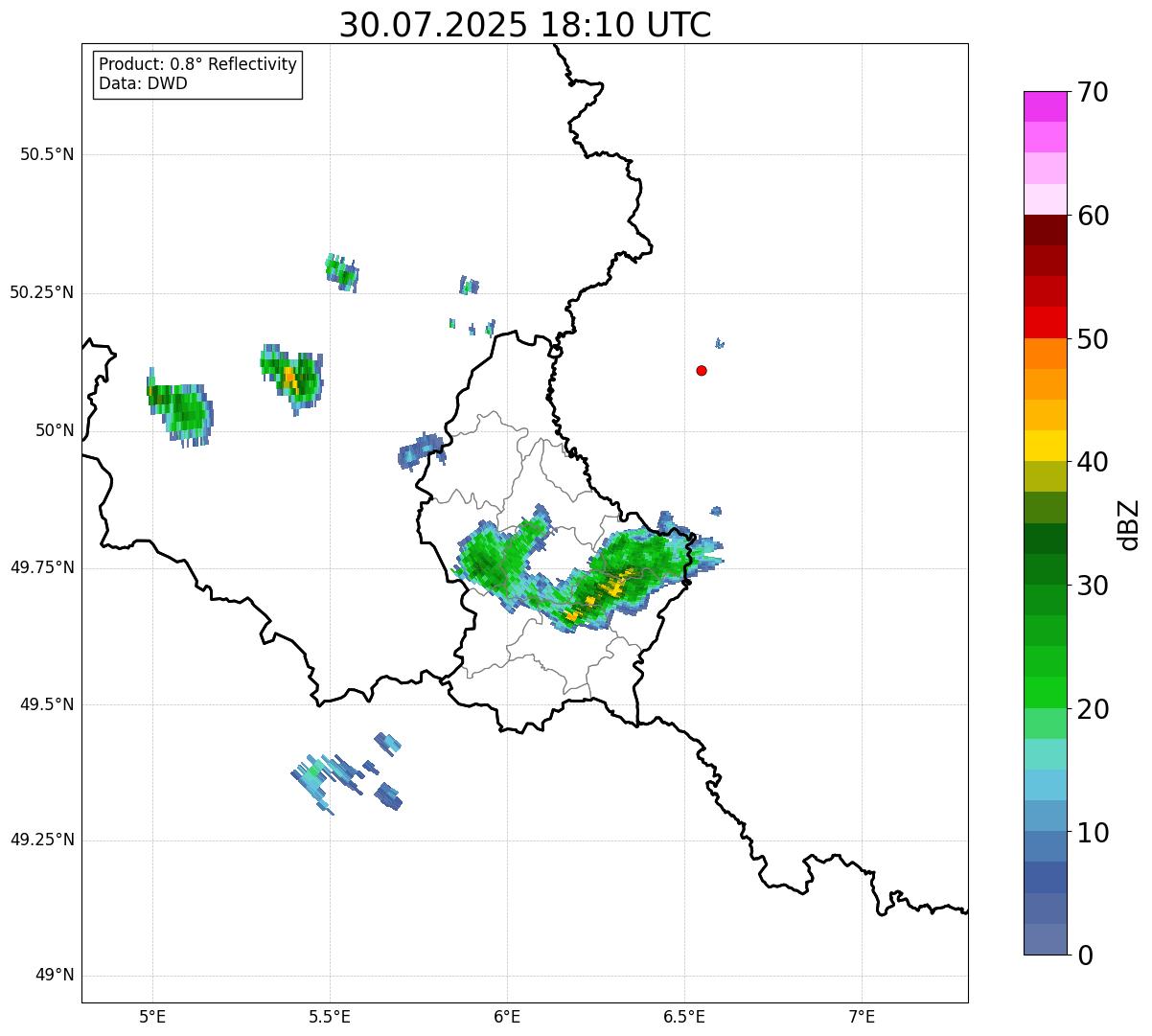
Task: Click the cyan colorbar swatch near 15 dBZ
Action: click(1045, 785)
